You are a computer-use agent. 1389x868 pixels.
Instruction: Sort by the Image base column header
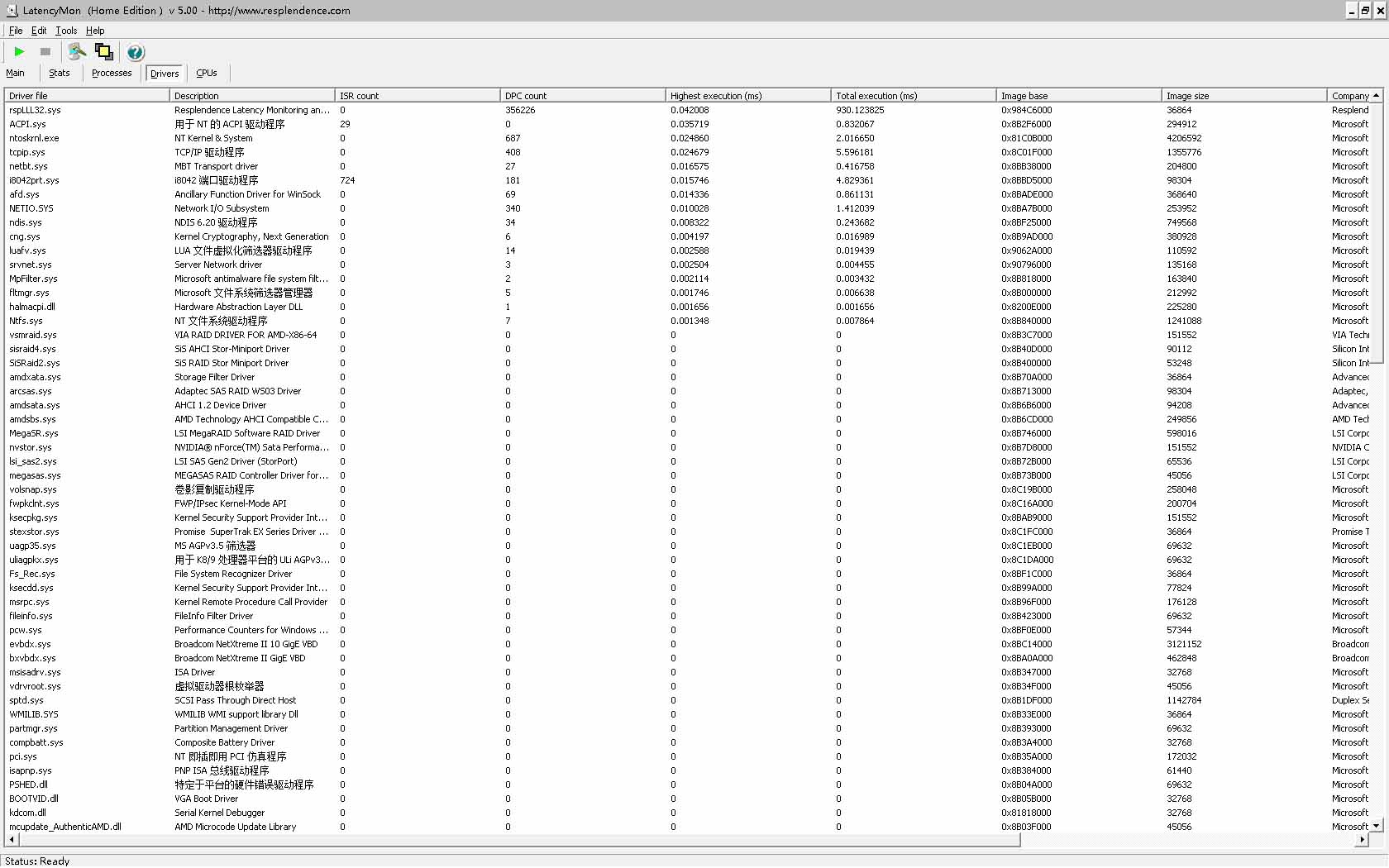pos(1079,96)
